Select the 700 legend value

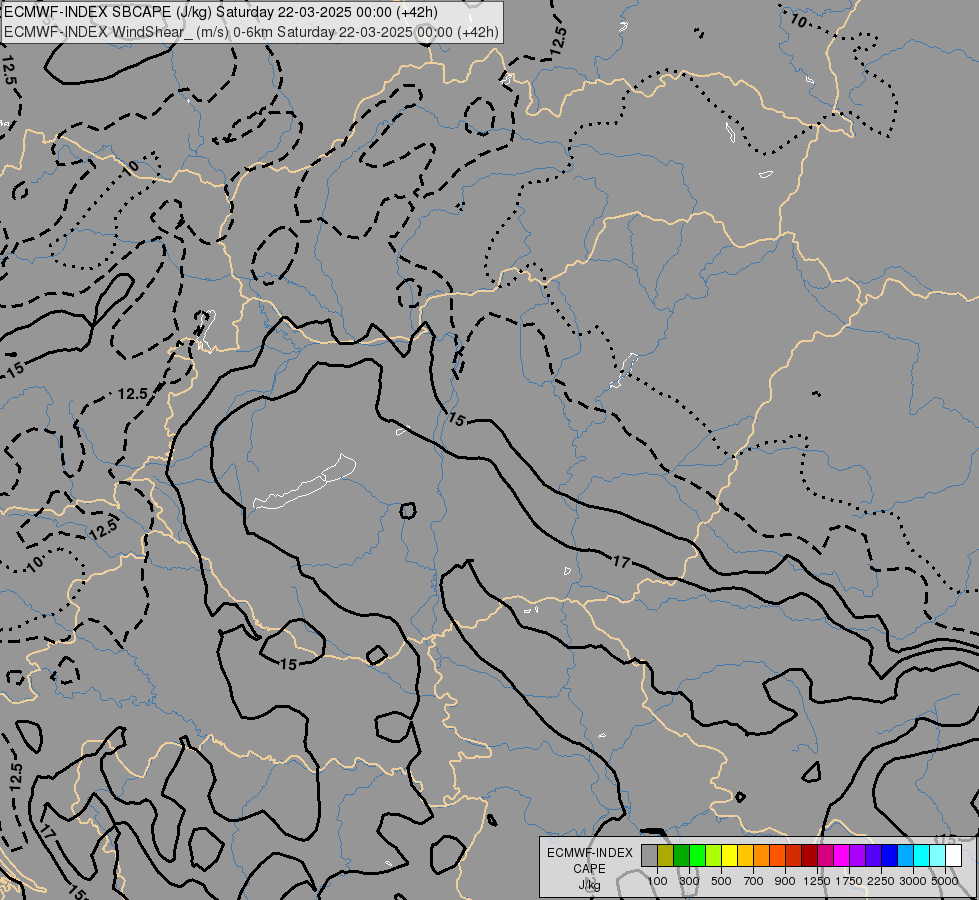(754, 881)
